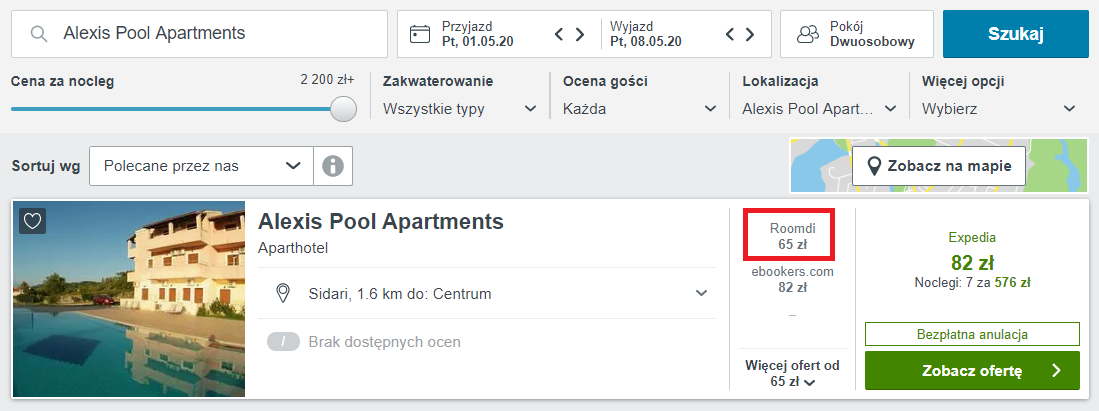Go to next departure date
Screen dimensions: 1099x411
(751, 34)
